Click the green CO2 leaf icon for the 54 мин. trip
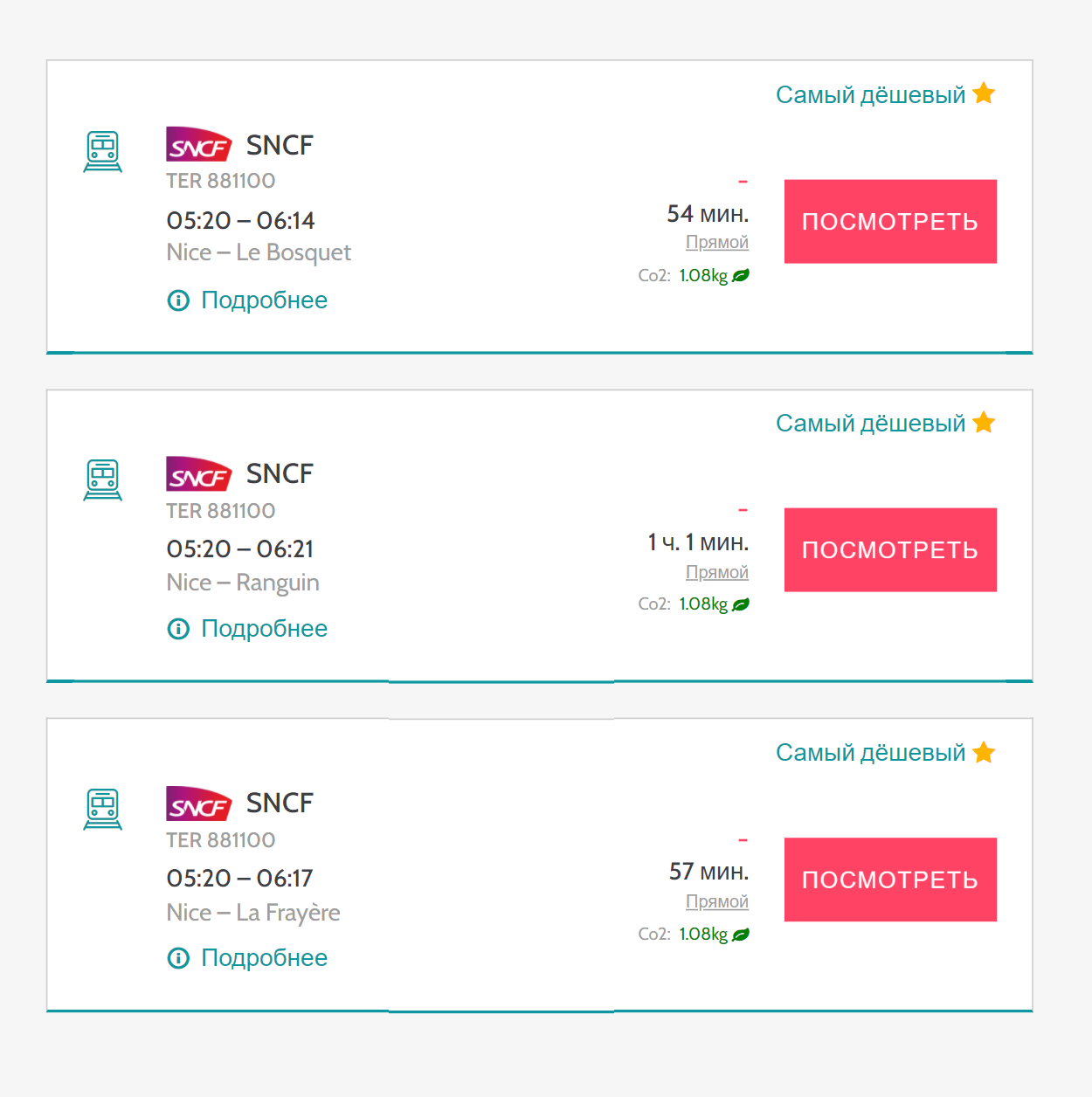Viewport: 1092px width, 1097px height. click(x=741, y=275)
